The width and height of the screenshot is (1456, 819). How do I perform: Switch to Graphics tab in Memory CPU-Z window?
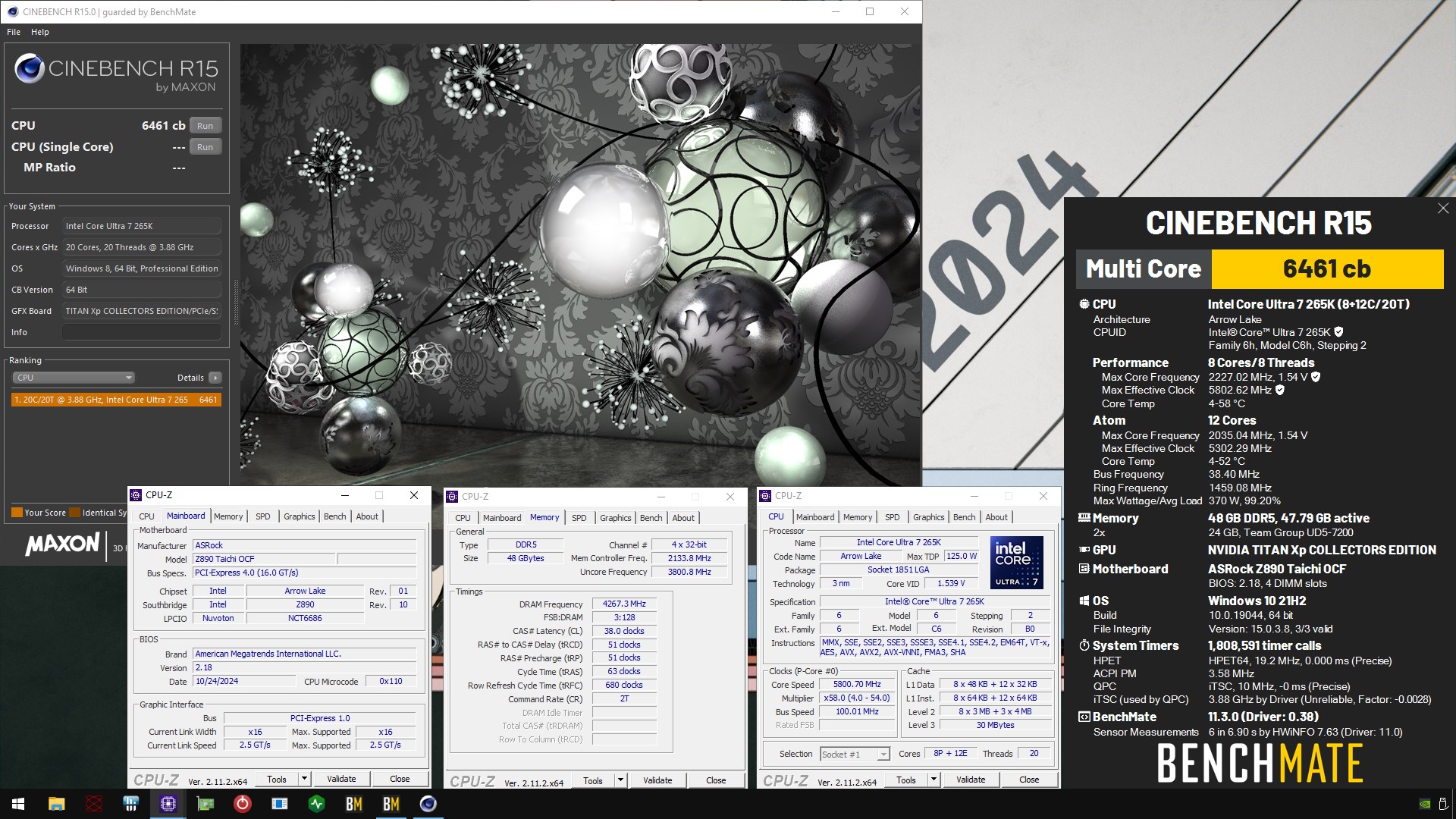coord(616,518)
